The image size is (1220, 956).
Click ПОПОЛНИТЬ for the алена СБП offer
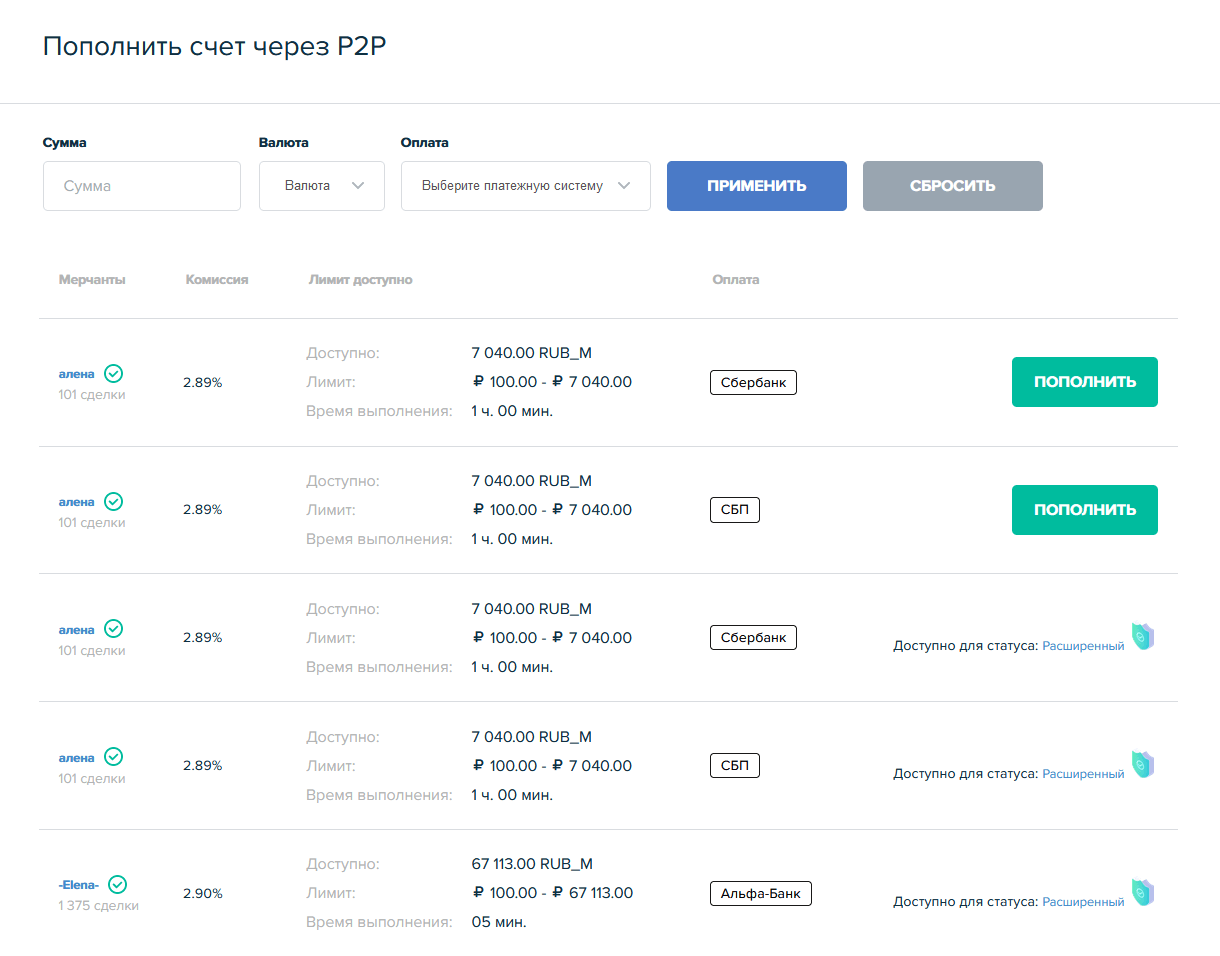(x=1084, y=510)
